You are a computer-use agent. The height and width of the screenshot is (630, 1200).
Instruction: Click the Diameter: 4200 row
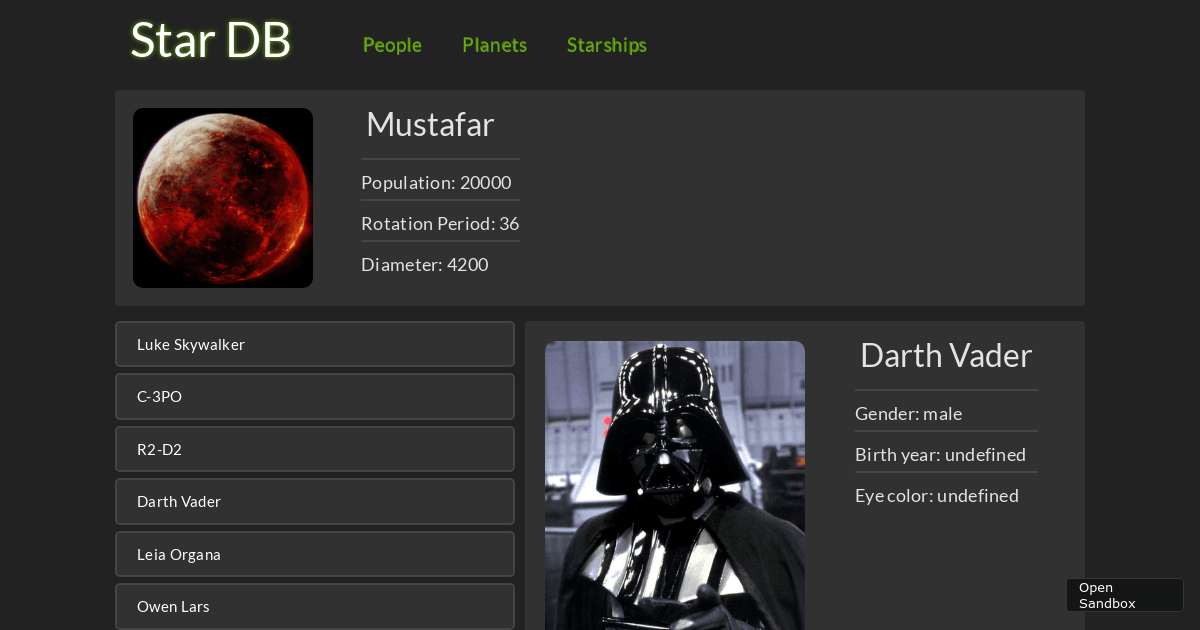pyautogui.click(x=424, y=264)
